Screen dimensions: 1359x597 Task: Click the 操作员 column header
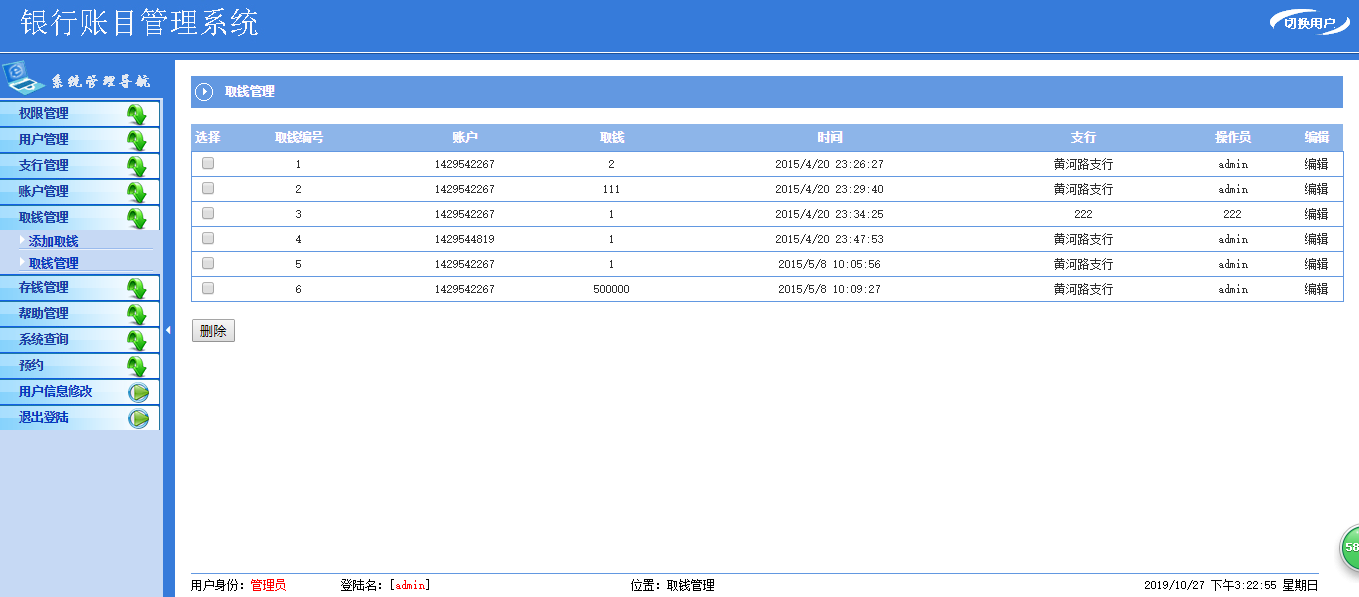(x=1233, y=137)
